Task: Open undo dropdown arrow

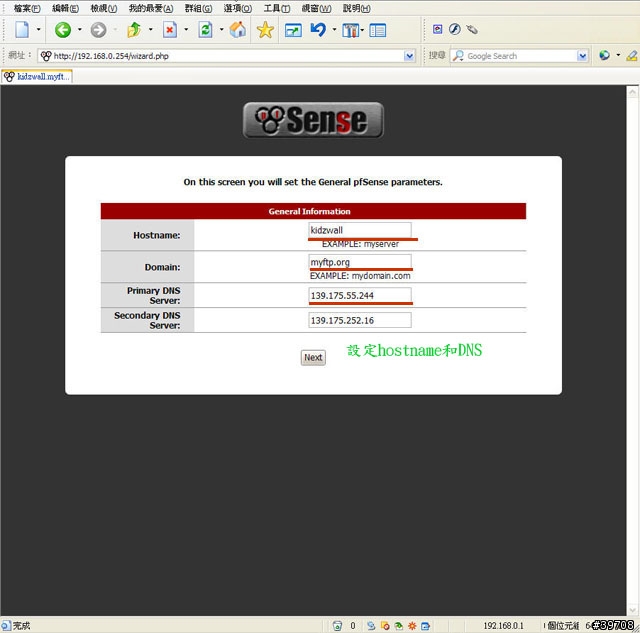Action: click(334, 29)
